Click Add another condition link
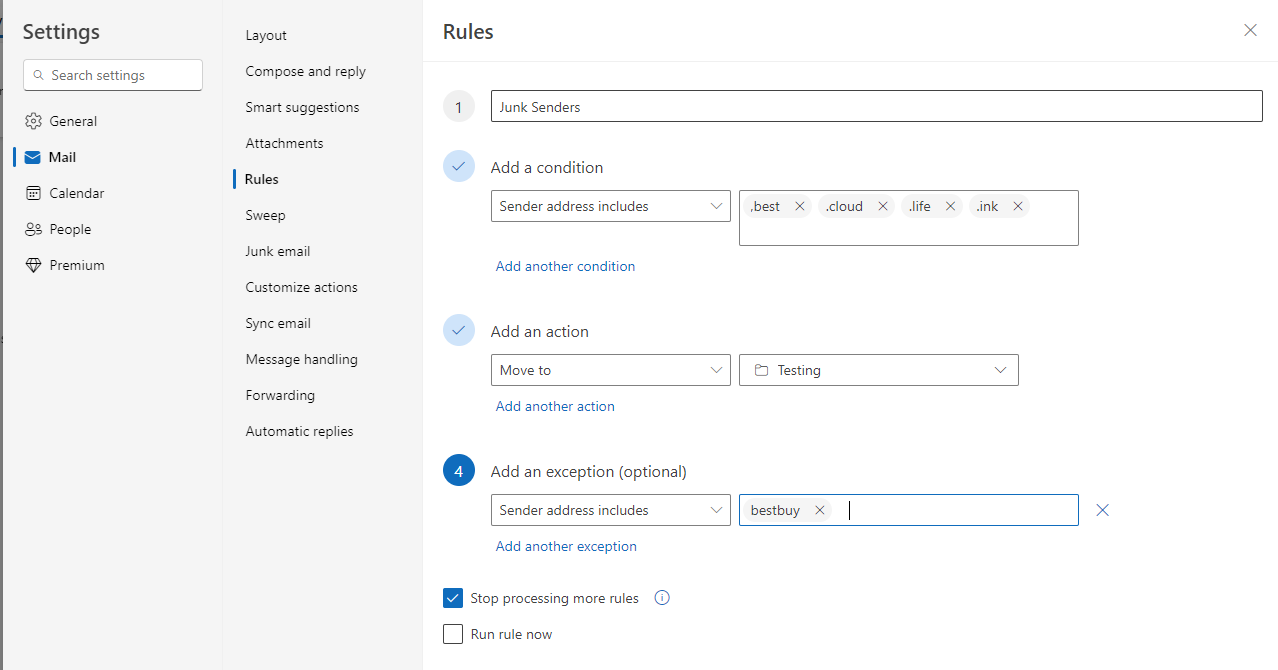1278x670 pixels. tap(565, 266)
